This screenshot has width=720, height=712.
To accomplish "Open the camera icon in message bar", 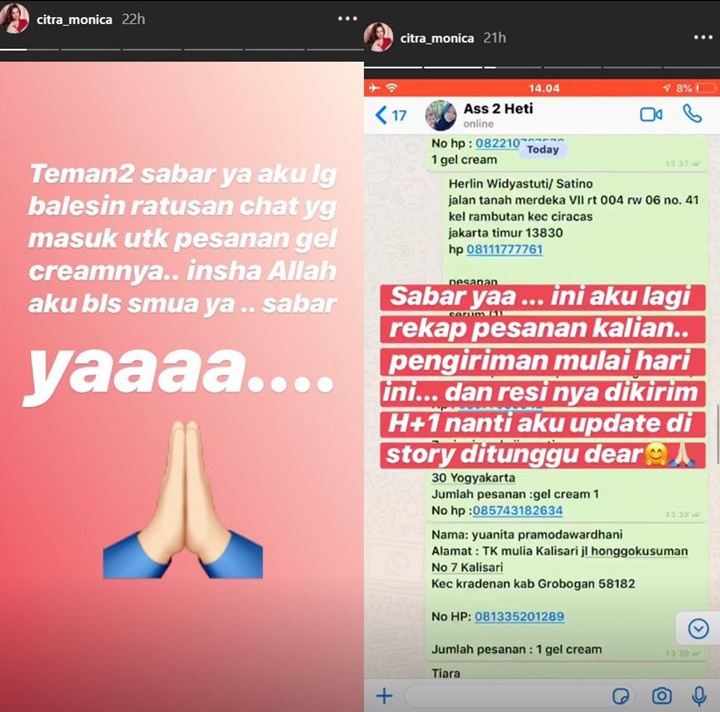I will 661,695.
